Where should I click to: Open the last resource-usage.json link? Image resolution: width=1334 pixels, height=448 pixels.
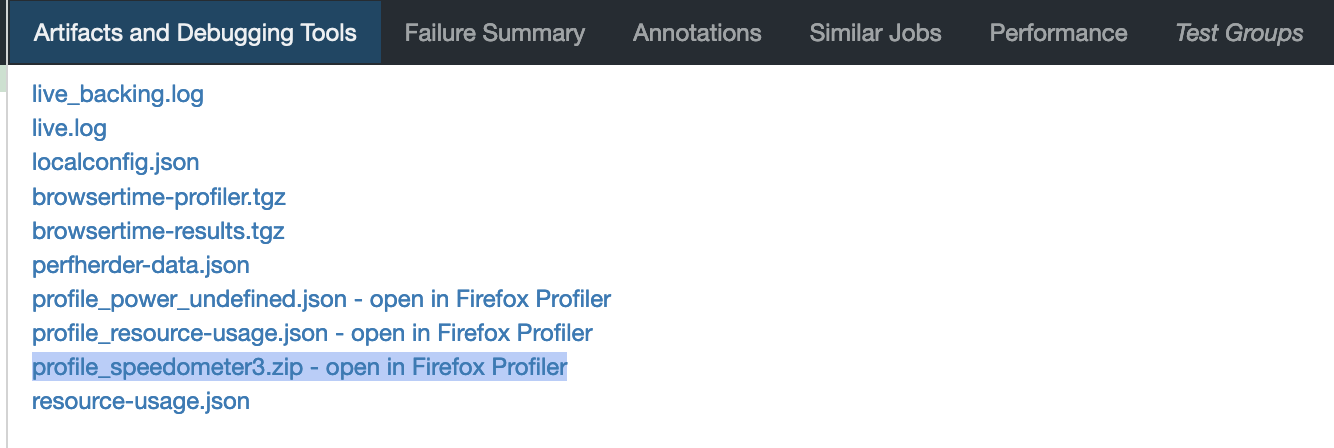140,401
